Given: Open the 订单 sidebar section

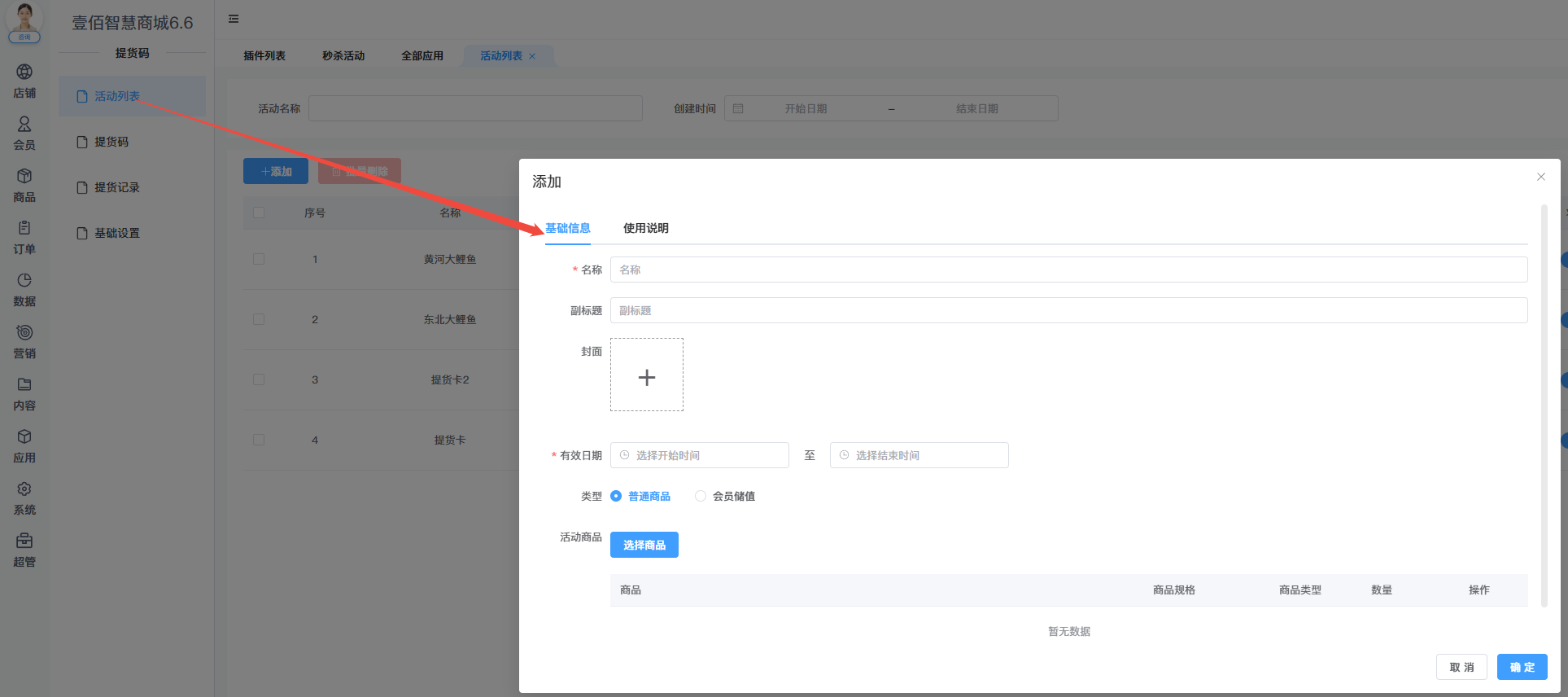Looking at the screenshot, I should (x=24, y=238).
